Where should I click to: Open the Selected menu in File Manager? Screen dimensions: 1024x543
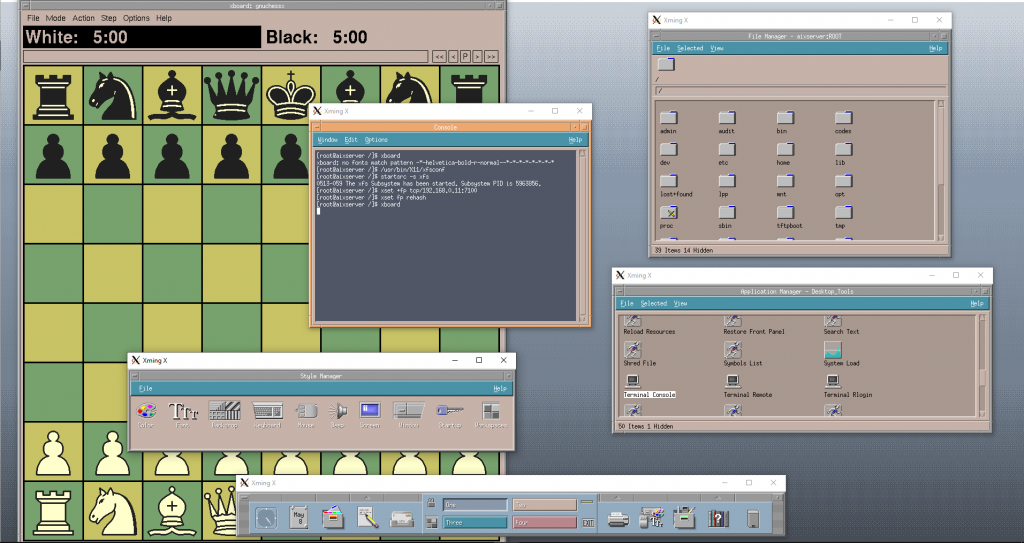coord(690,48)
